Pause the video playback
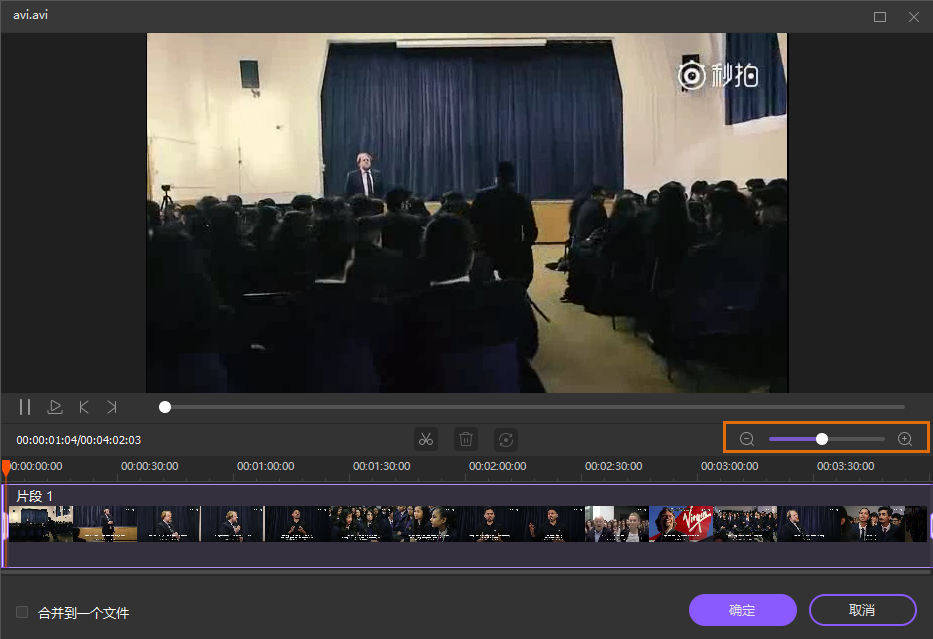This screenshot has height=639, width=933. click(x=25, y=407)
